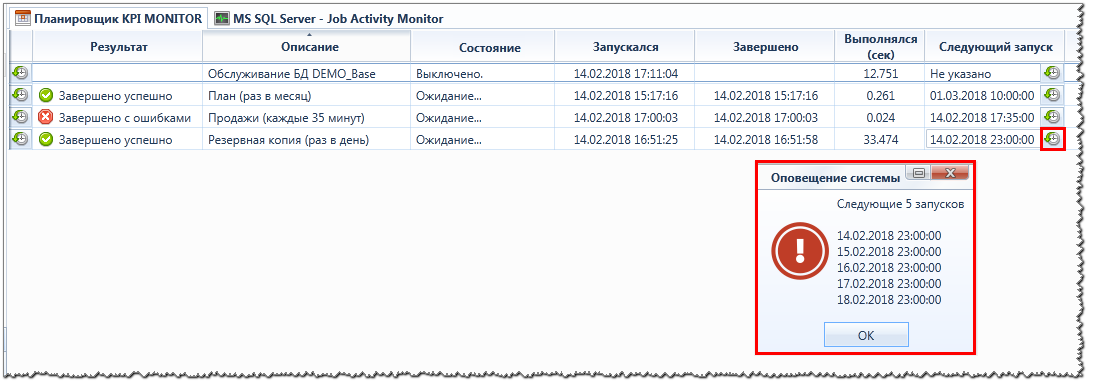1093x387 pixels.
Task: Click Следующие 5 запусков text in dialog
Action: 901,205
